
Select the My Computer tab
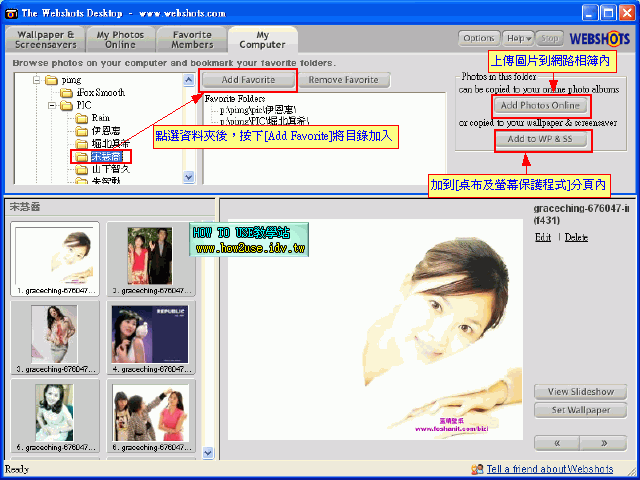(262, 40)
